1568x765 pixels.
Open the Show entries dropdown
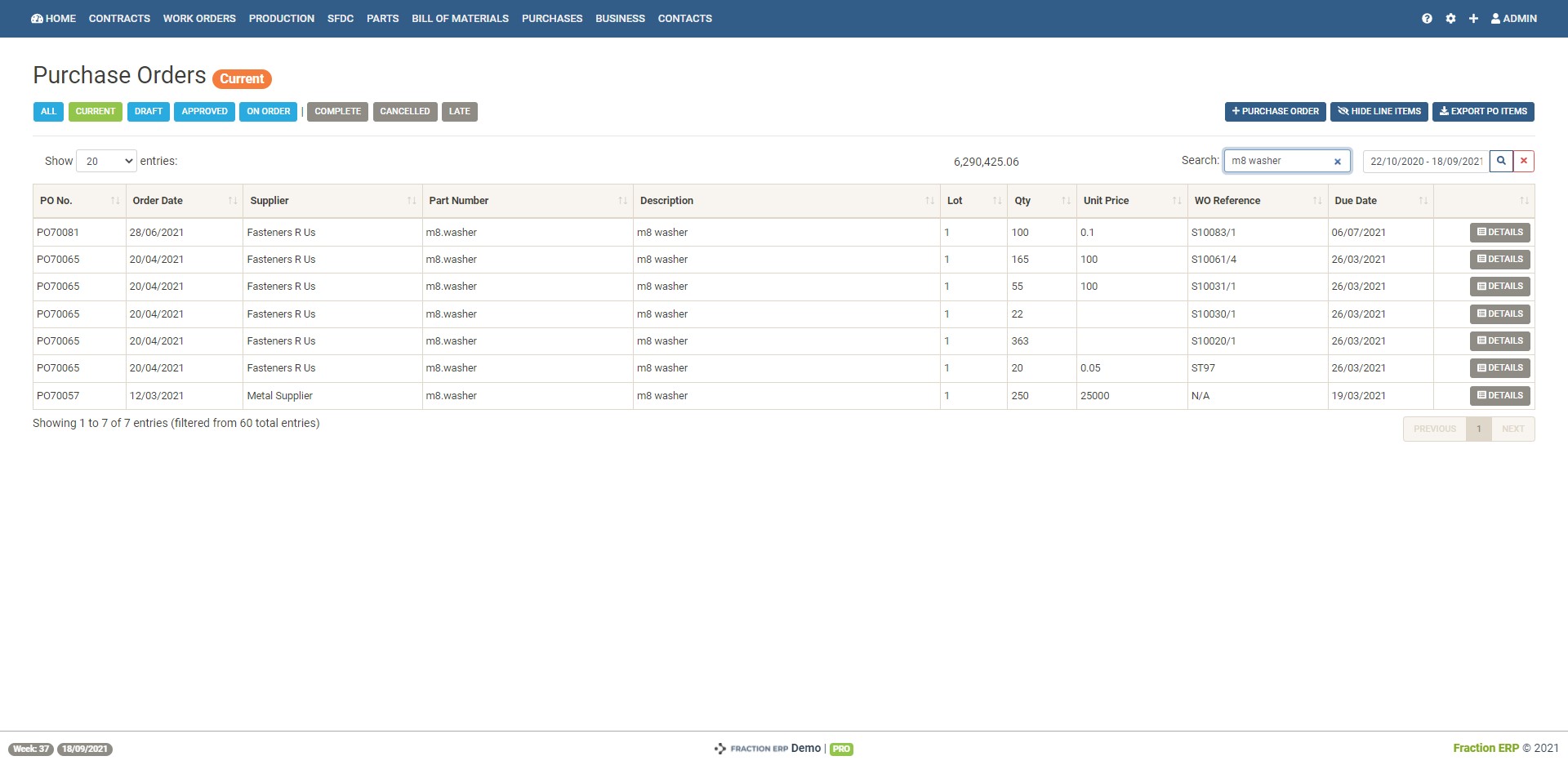tap(106, 162)
